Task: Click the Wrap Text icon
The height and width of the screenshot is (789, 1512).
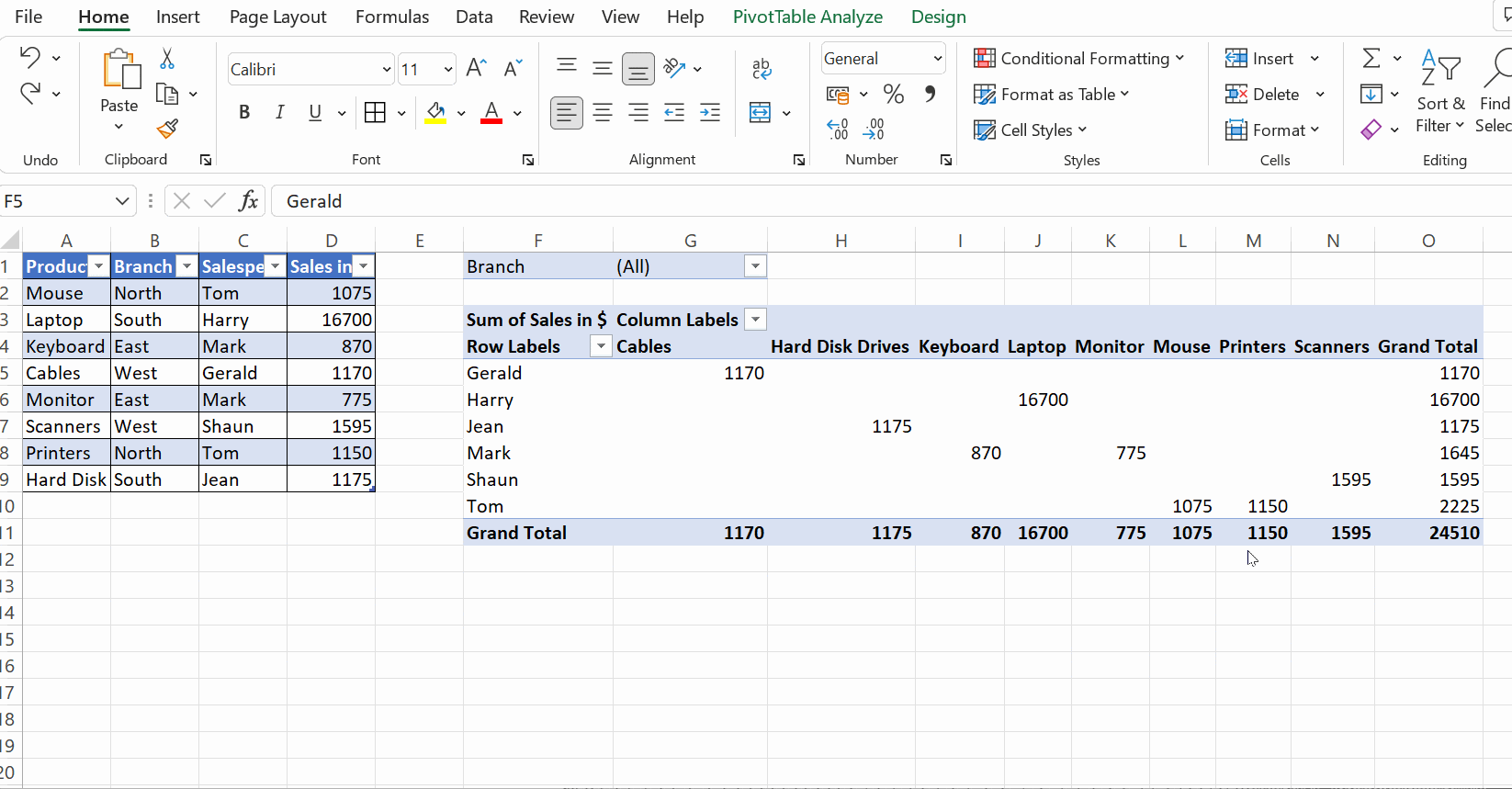Action: 762,69
